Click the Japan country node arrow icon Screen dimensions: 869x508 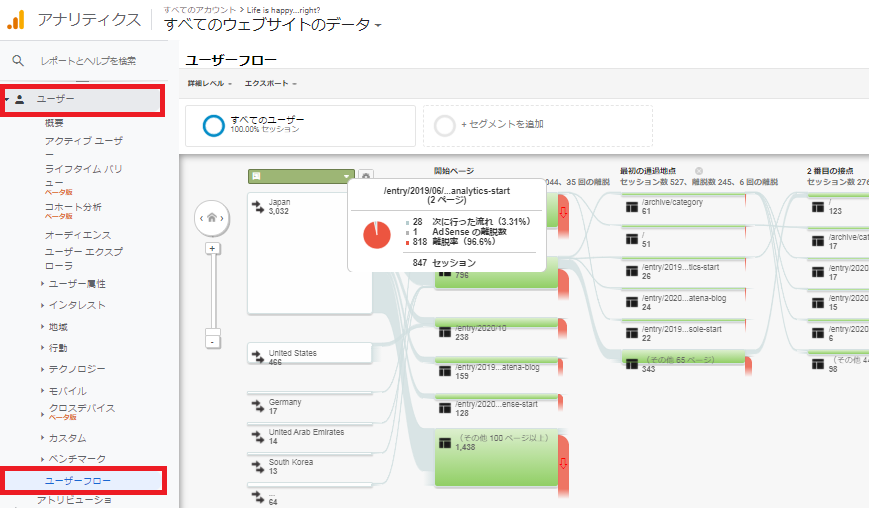[x=258, y=207]
